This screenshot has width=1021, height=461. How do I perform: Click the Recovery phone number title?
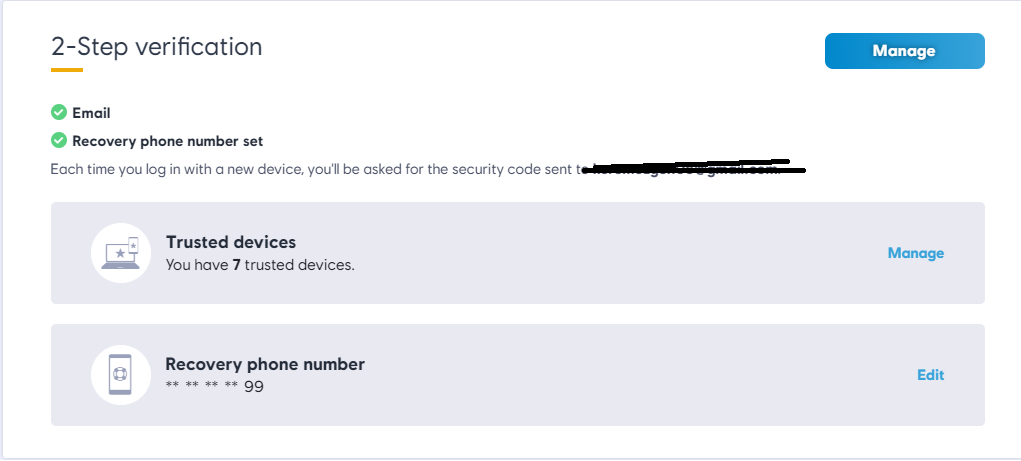tap(265, 364)
